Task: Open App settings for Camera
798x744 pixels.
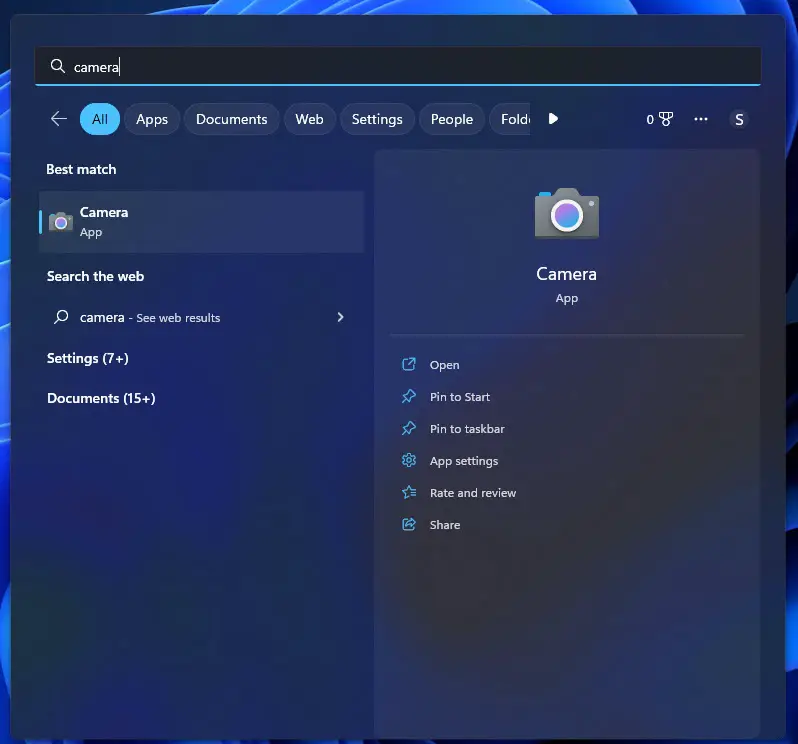Action: pos(464,461)
